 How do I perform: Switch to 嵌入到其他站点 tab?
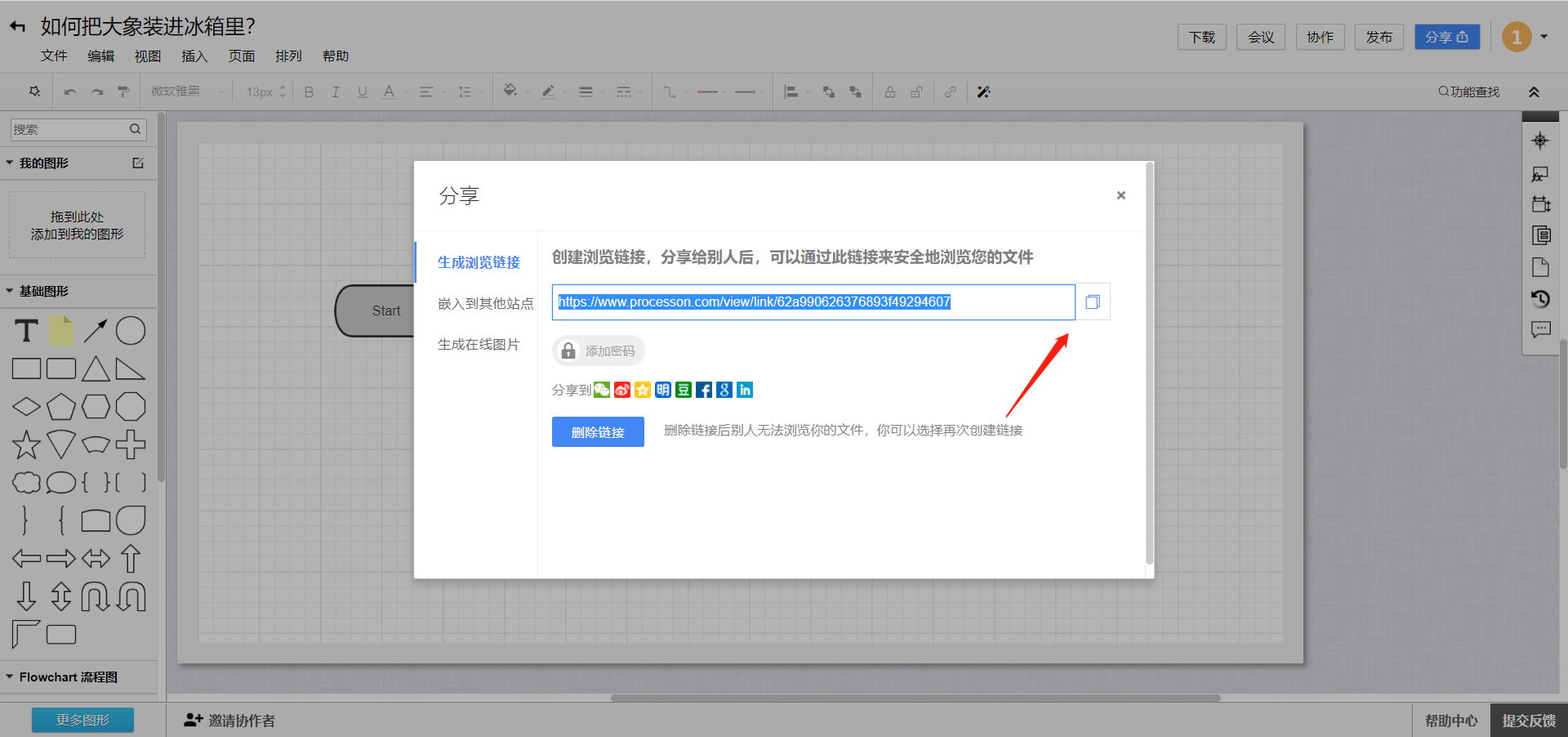pyautogui.click(x=485, y=304)
